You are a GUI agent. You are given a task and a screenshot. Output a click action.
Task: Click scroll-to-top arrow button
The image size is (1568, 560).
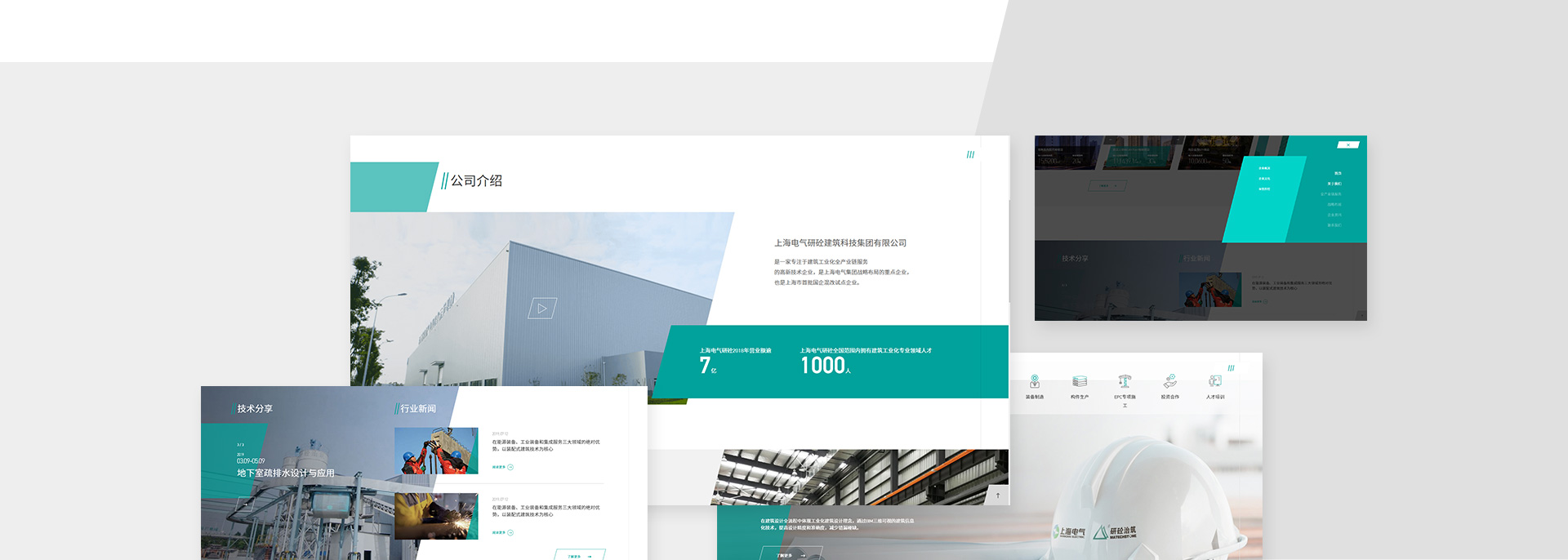997,495
